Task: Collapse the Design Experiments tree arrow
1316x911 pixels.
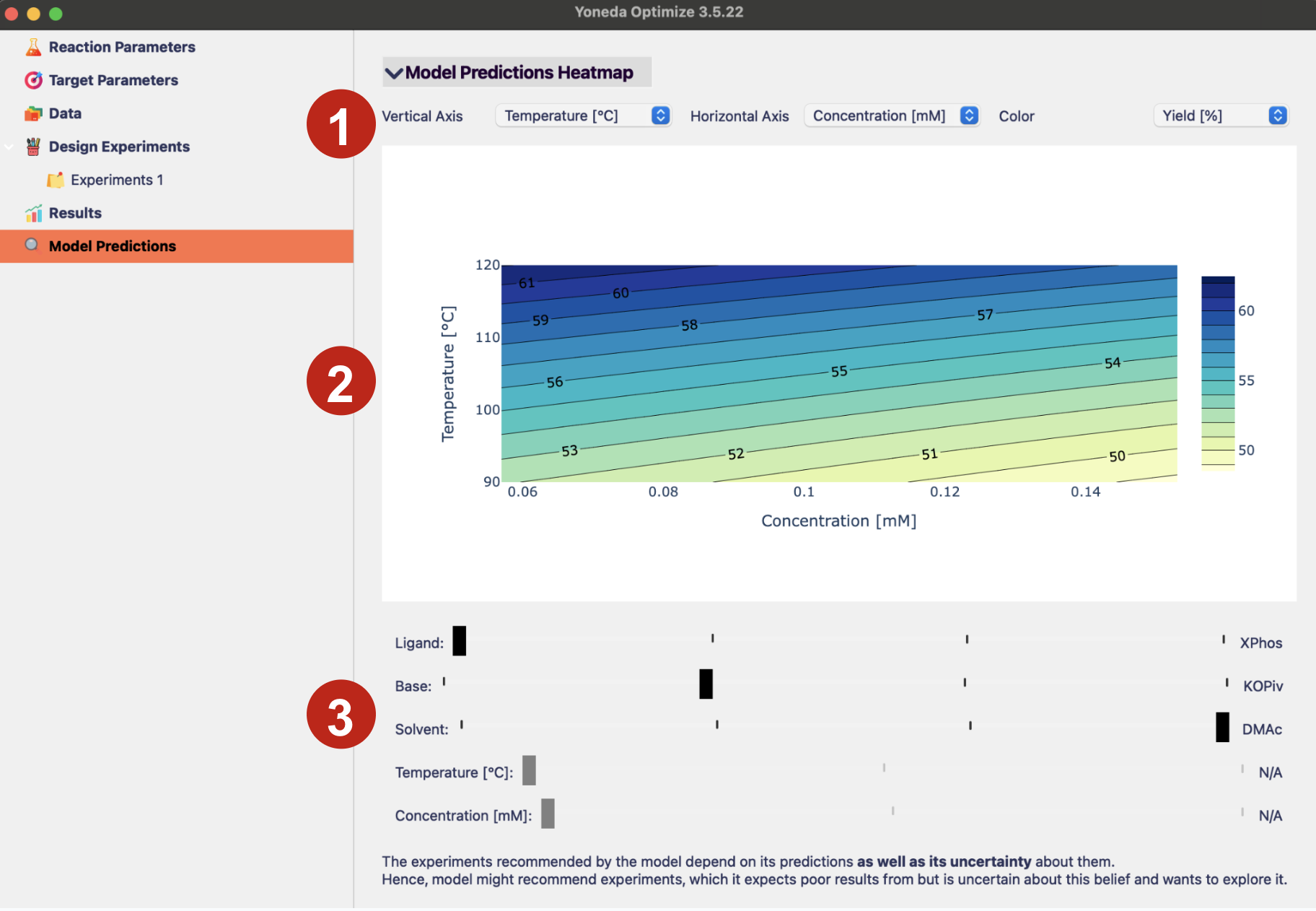Action: (9, 147)
